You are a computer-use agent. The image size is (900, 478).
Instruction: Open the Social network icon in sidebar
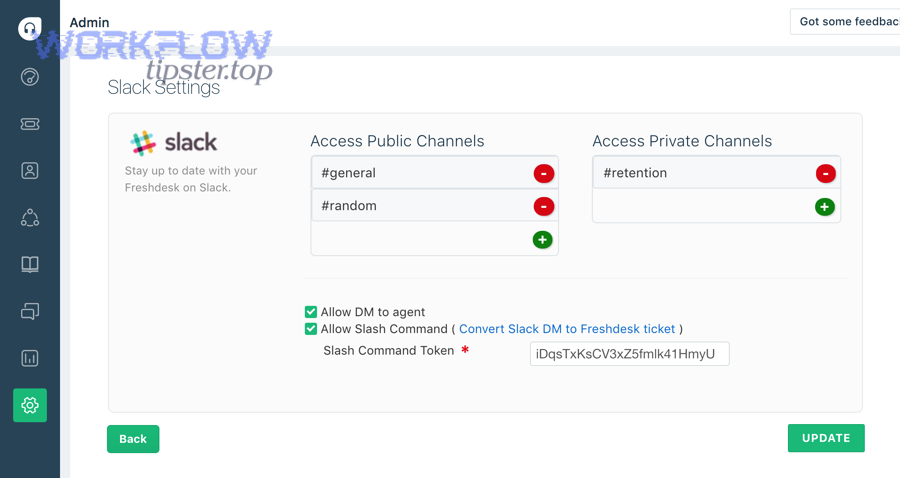coord(30,217)
